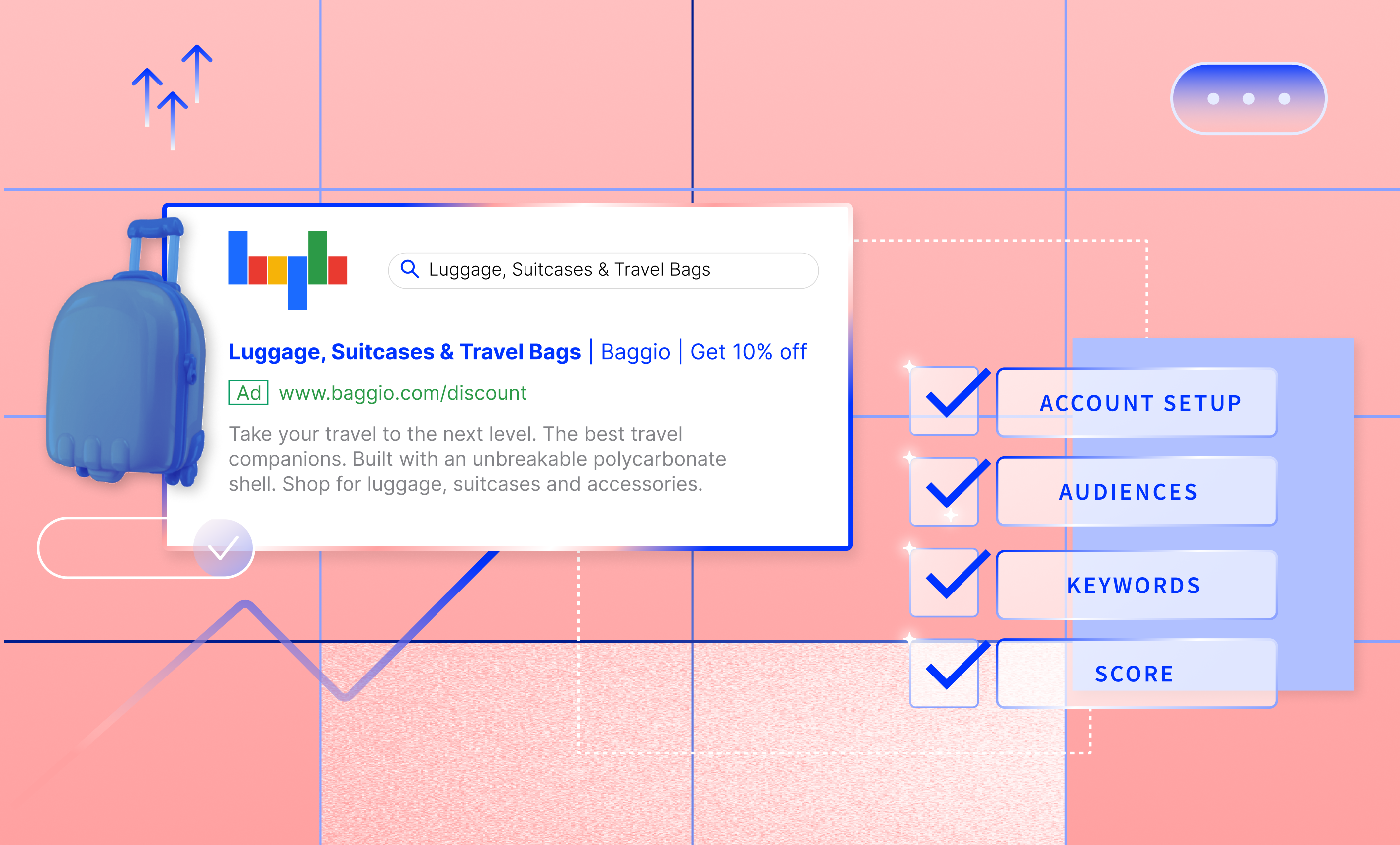This screenshot has height=845, width=1400.
Task: Toggle the Account Setup checkbox
Action: [x=944, y=402]
